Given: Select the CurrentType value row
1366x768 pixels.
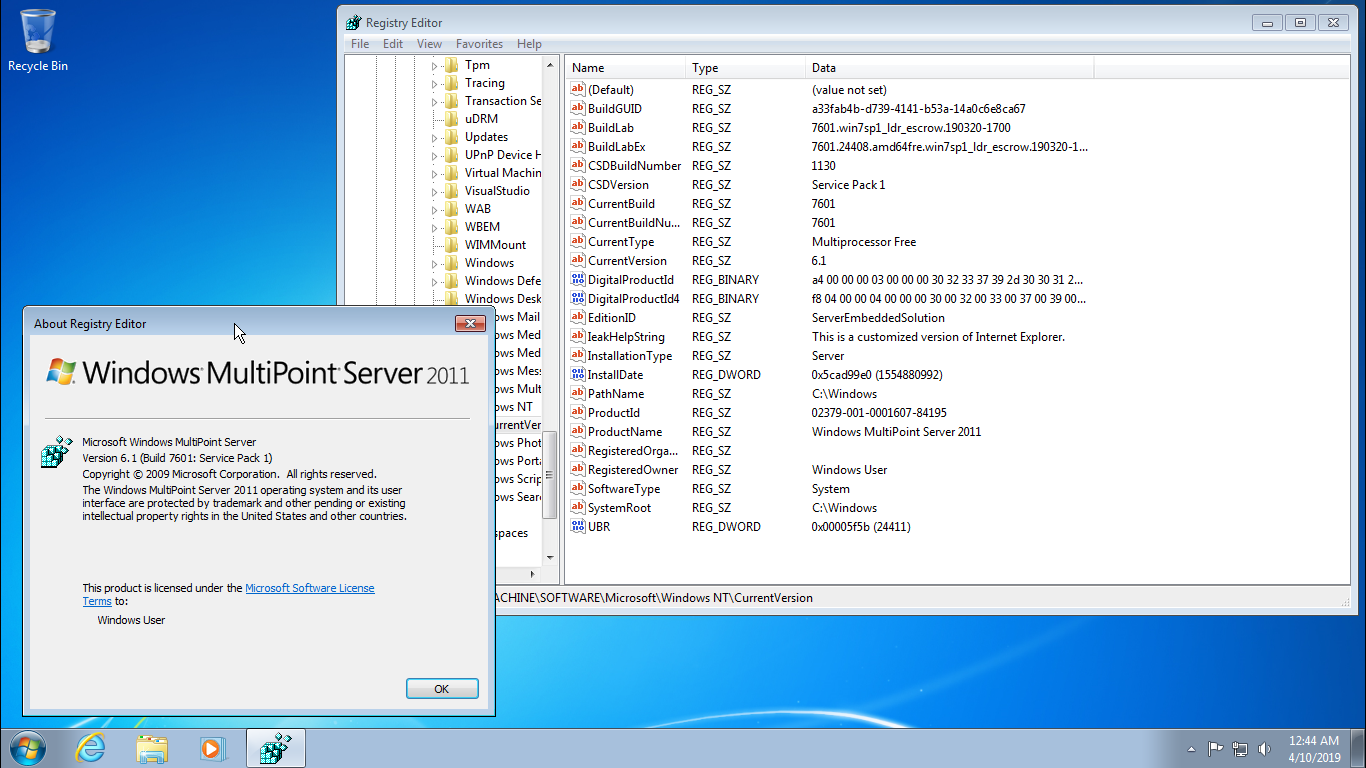Looking at the screenshot, I should tap(830, 241).
